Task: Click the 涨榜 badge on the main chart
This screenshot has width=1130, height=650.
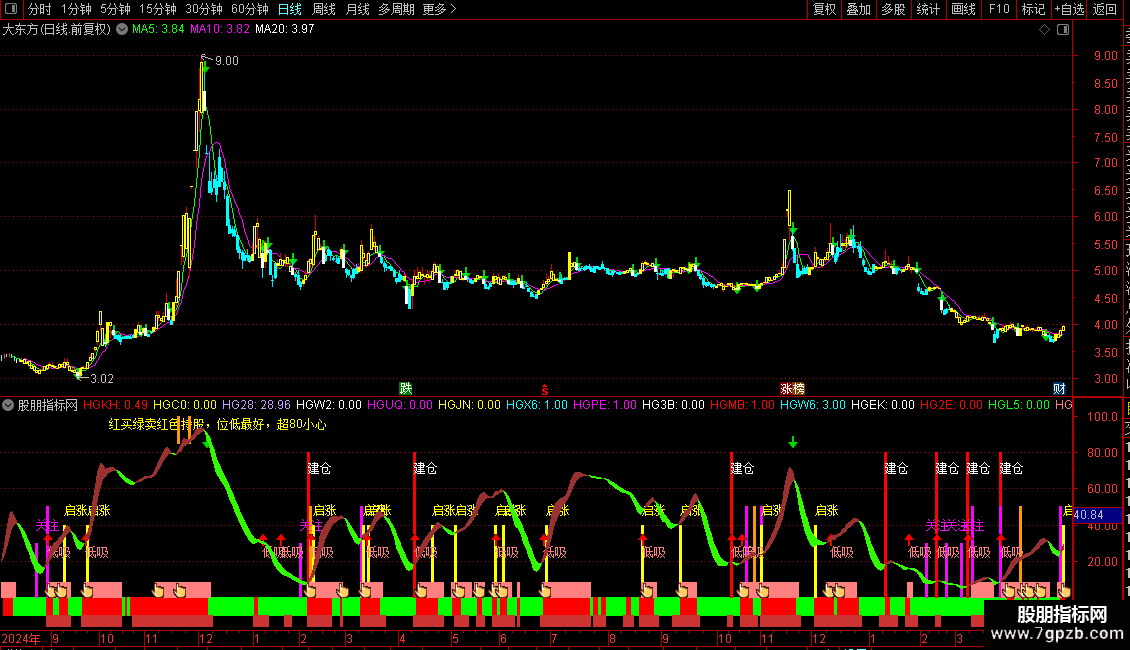Action: (x=792, y=388)
